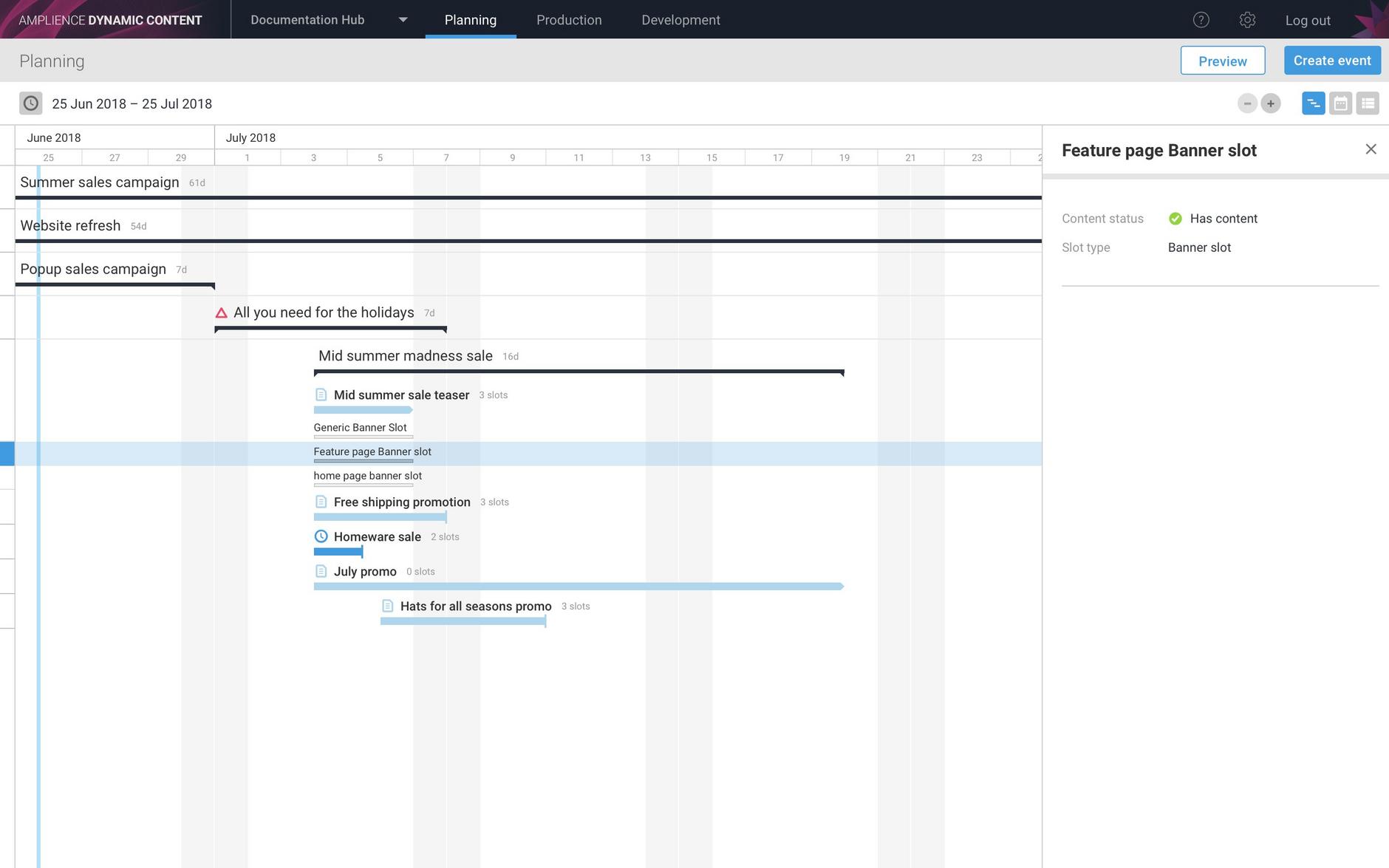Click the clock icon beside Homeware sale
Screen dimensions: 1389x868
point(321,536)
